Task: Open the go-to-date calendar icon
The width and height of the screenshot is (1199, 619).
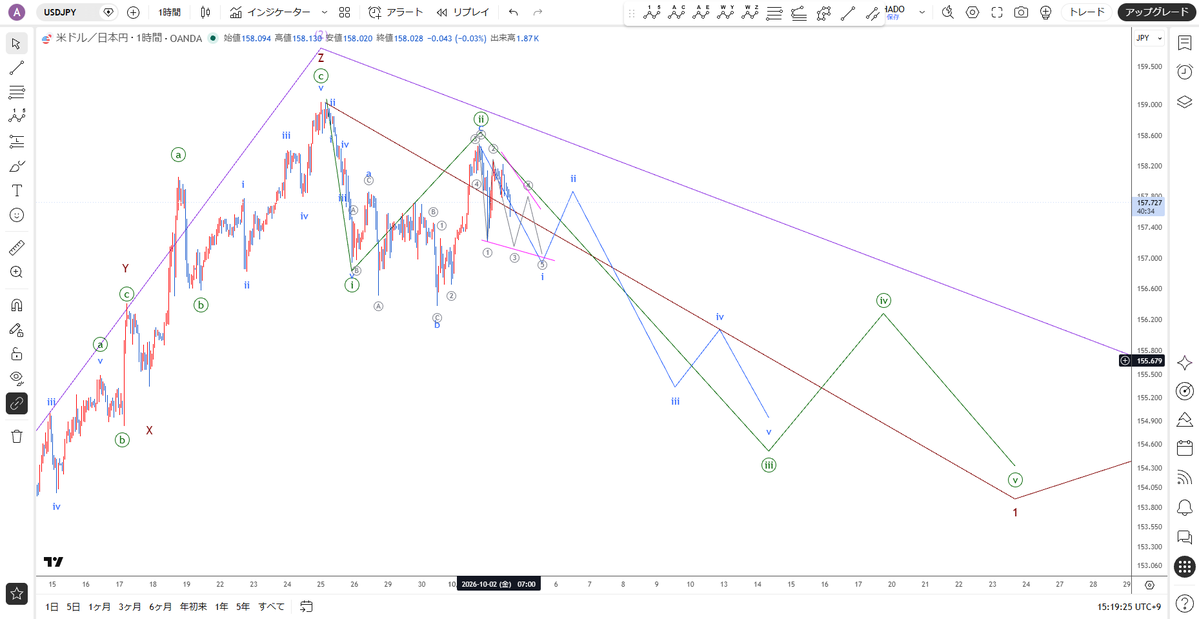Action: coord(306,607)
